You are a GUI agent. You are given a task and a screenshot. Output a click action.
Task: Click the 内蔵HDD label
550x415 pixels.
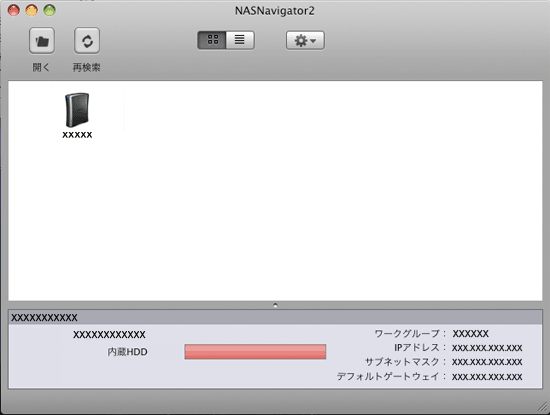point(127,352)
